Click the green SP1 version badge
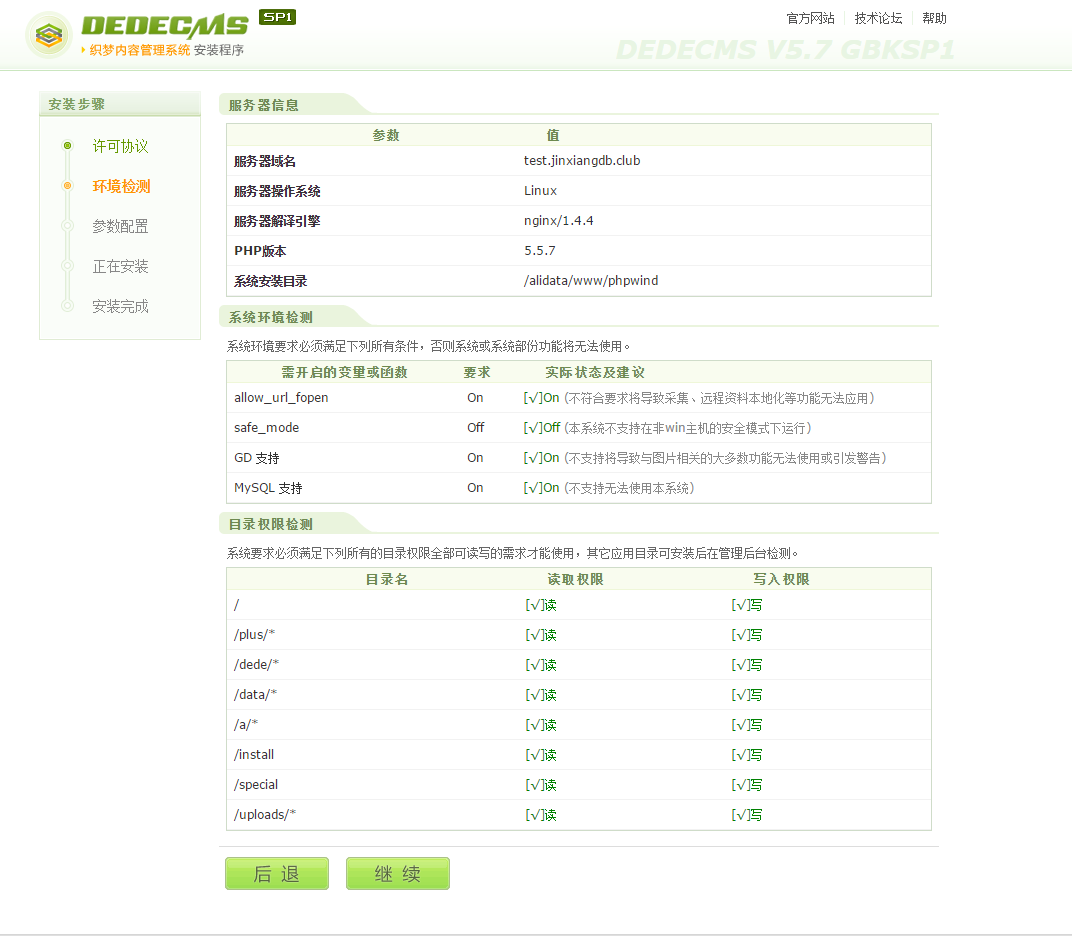Viewport: 1072px width, 936px height. click(x=277, y=17)
